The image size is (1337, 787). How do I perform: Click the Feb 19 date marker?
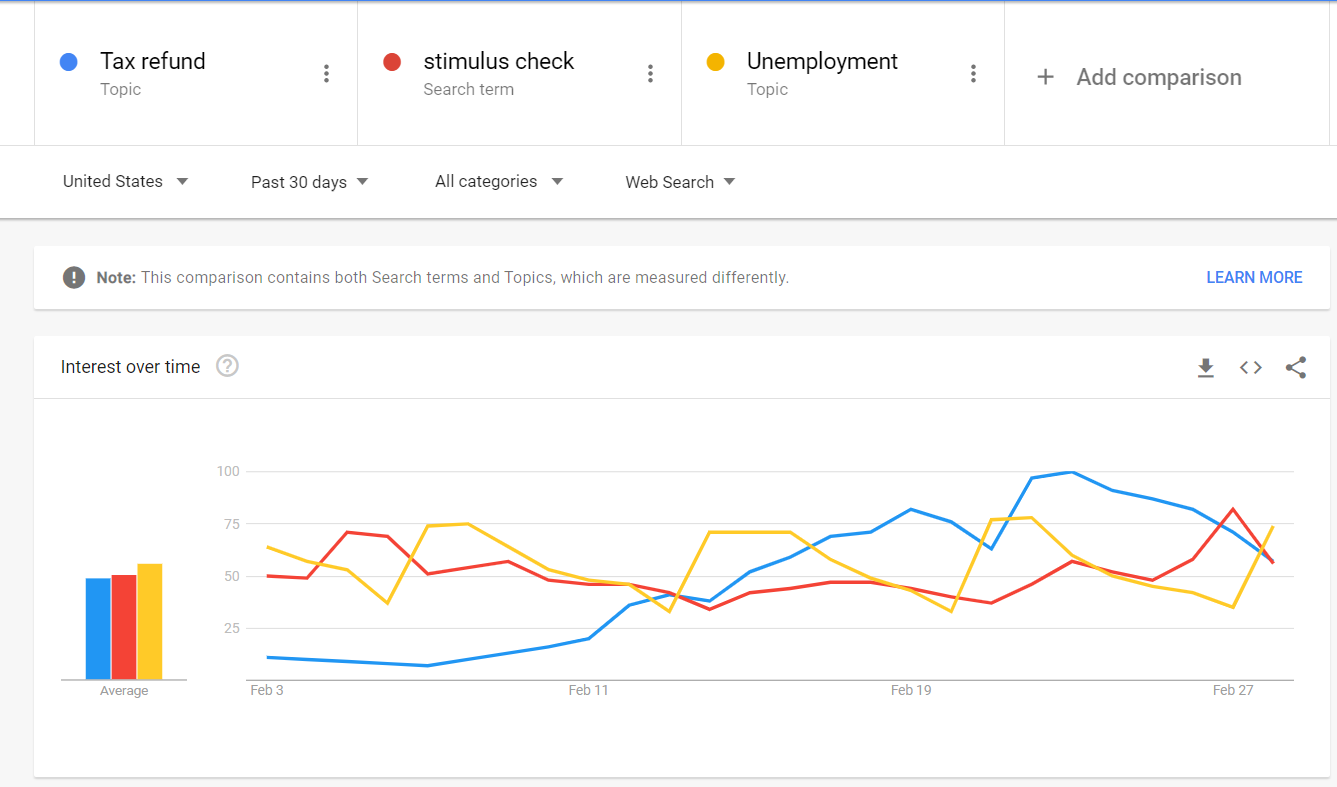[x=910, y=690]
